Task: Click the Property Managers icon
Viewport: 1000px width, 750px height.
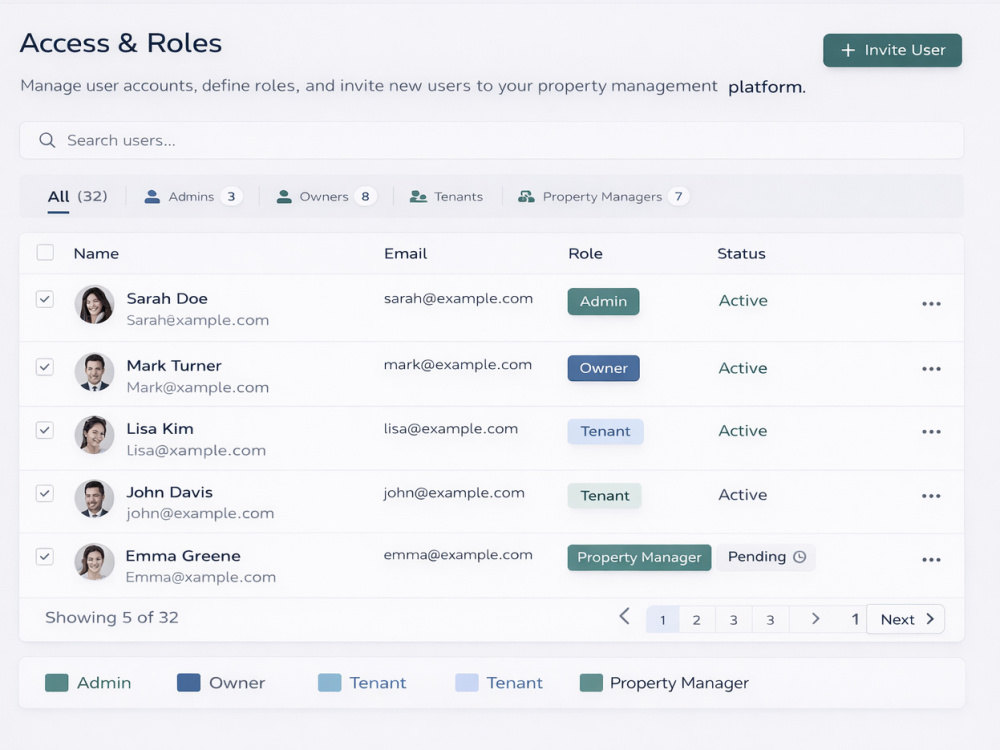Action: (526, 196)
